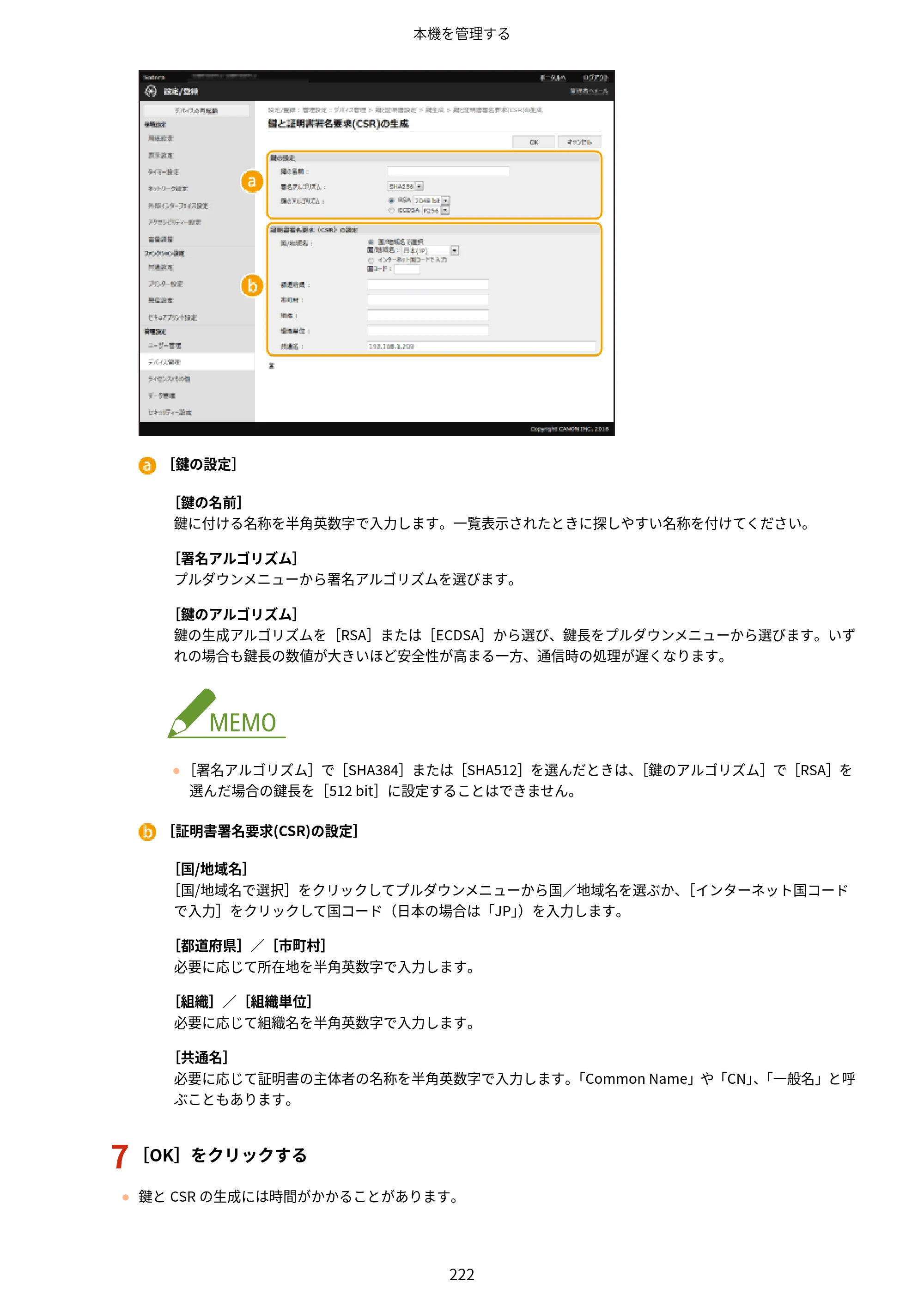924x1307 pixels.
Task: Open the 日本(JP) country dropdown
Action: pyautogui.click(x=431, y=250)
